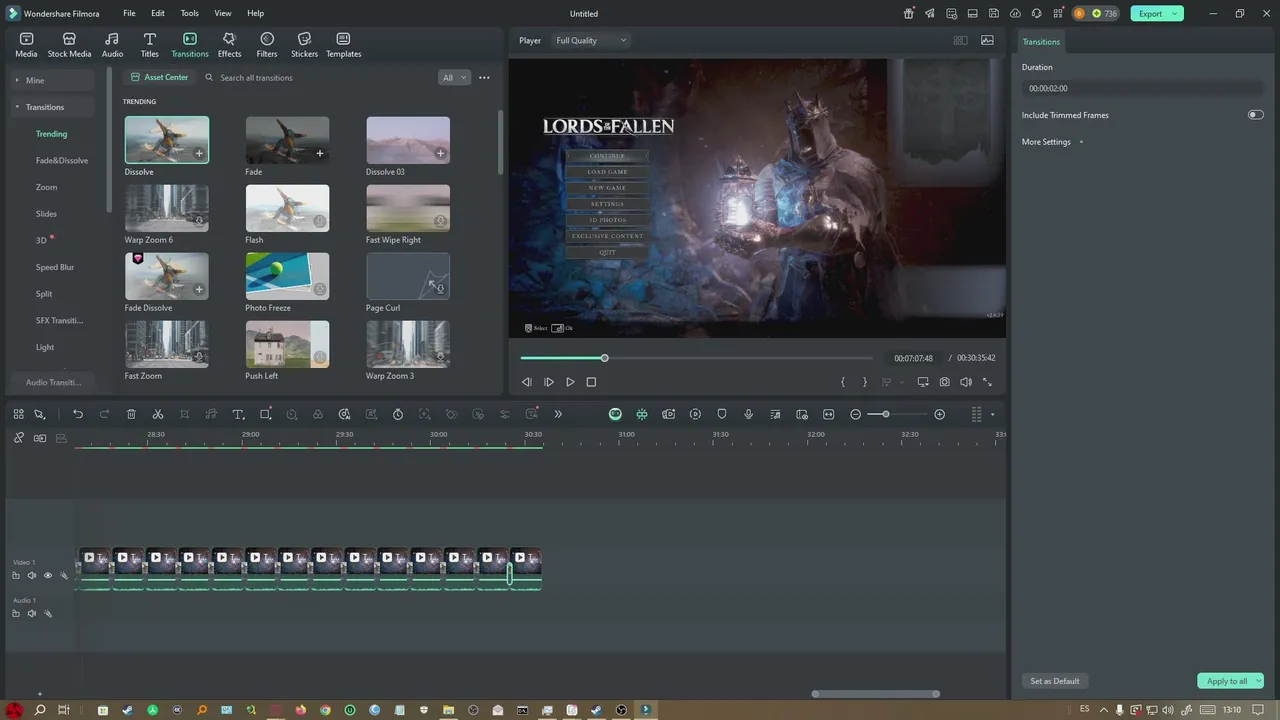Open the Stickers tab

304,45
